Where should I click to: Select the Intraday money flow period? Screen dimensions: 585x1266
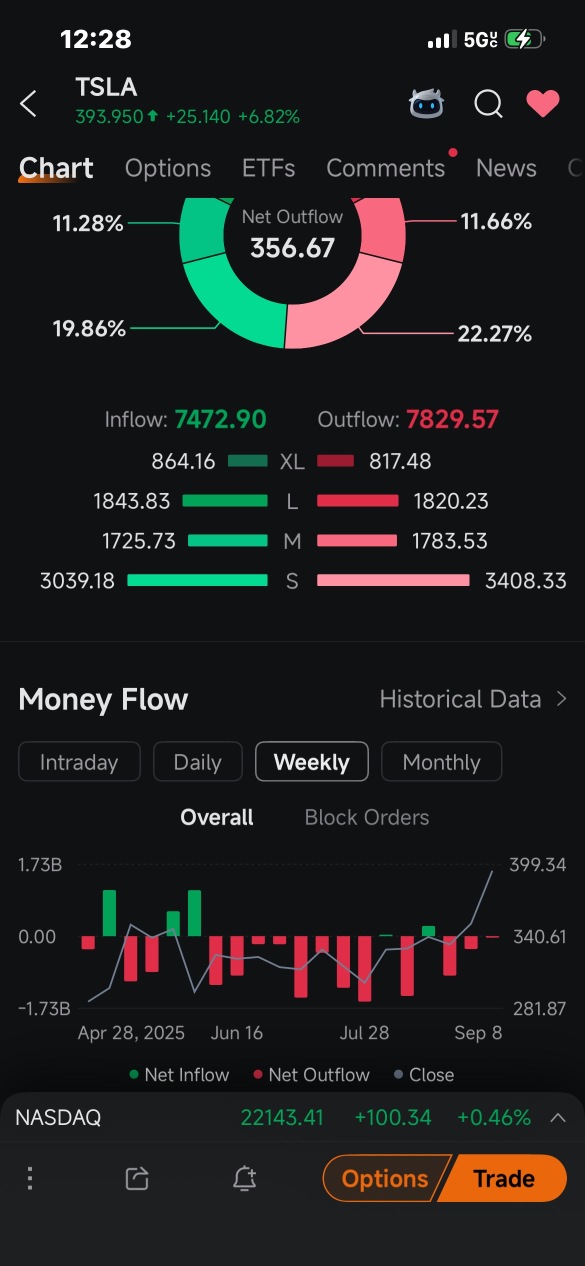pos(79,762)
